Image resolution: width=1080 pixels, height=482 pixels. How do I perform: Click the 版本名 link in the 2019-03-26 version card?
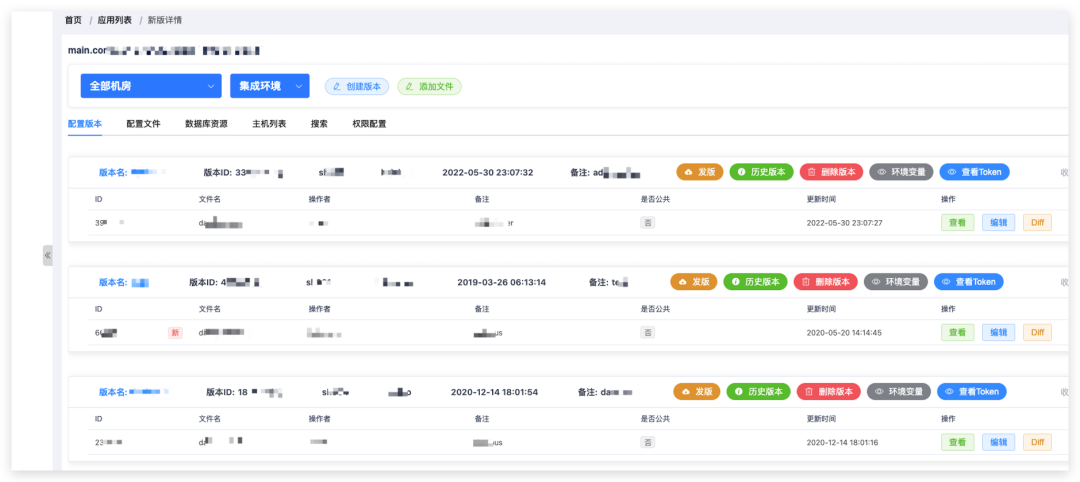pos(124,282)
